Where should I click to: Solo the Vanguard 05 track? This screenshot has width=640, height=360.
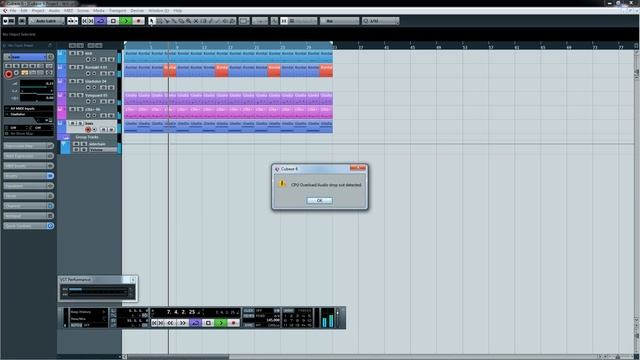tap(80, 95)
